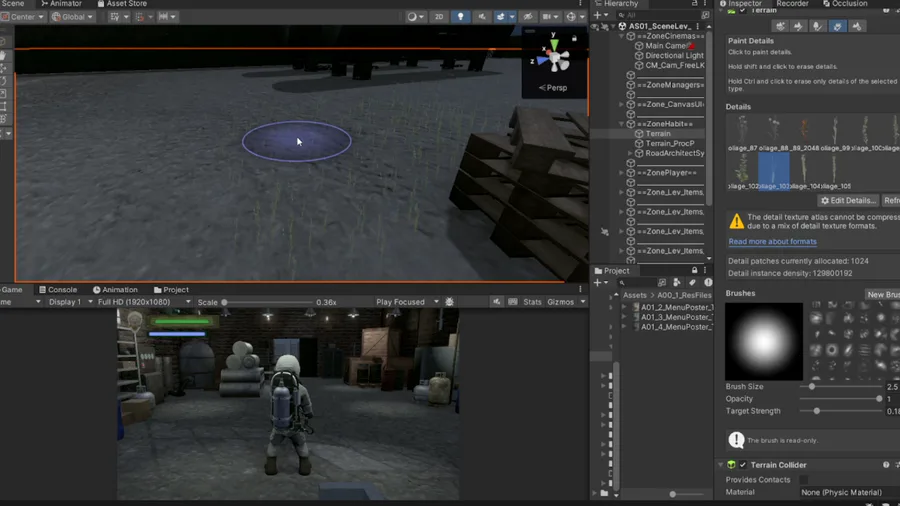Click the Project hidden packages warning icon
Viewport: 900px width, 506px height.
(708, 283)
